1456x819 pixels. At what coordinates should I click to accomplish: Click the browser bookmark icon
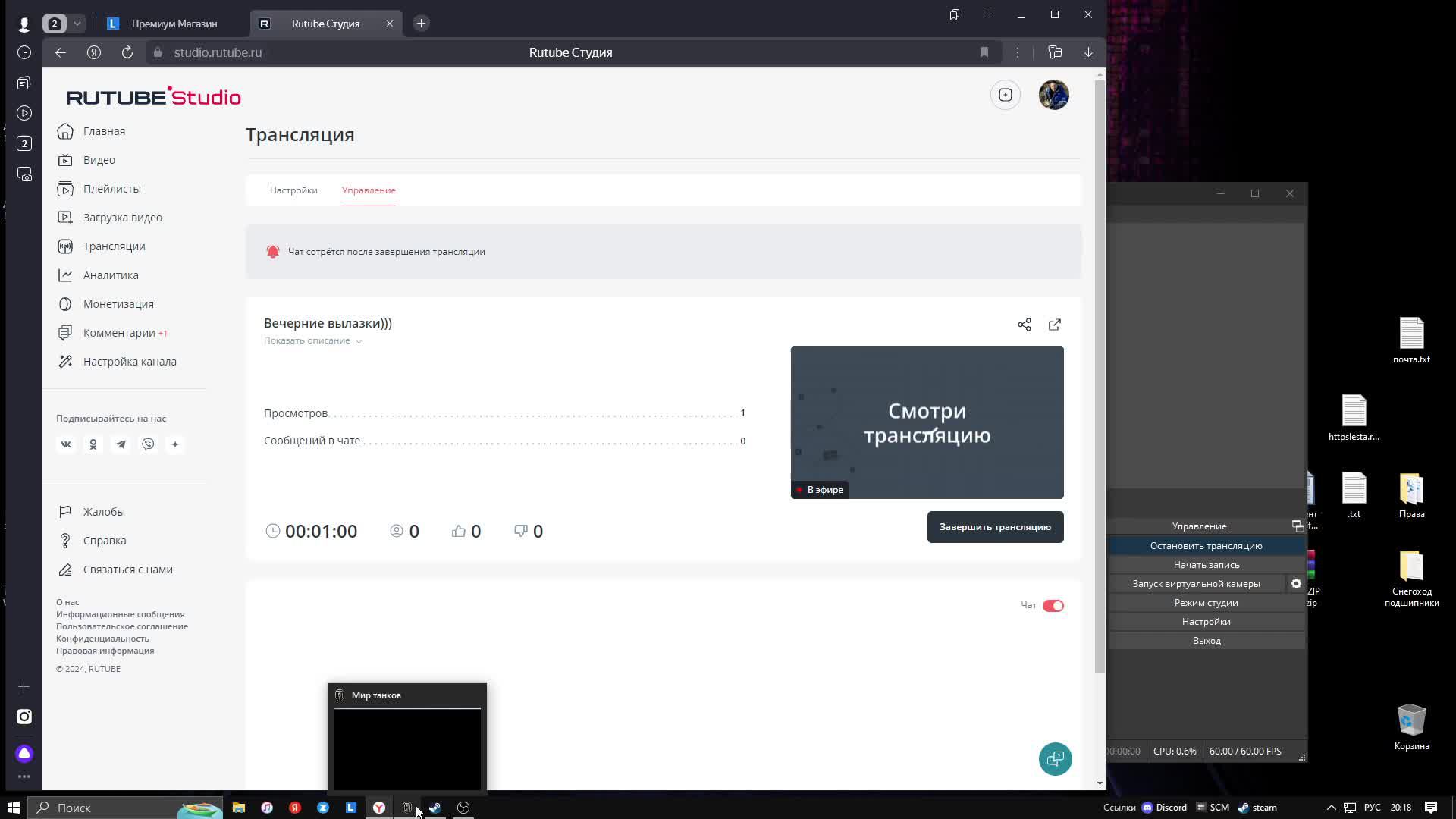984,52
